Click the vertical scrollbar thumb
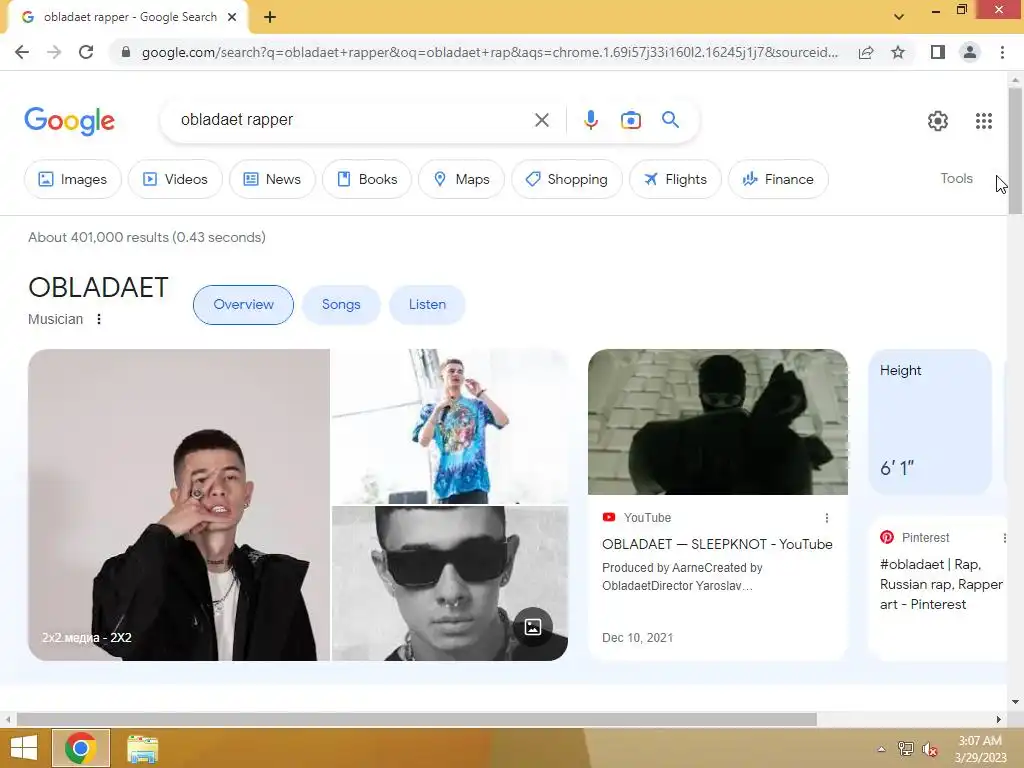This screenshot has height=768, width=1024. point(1015,150)
